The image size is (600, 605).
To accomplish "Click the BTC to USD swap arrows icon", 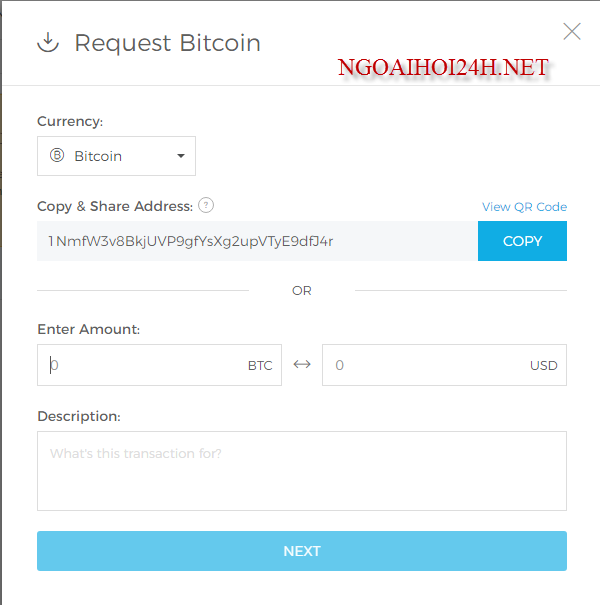I will coord(302,365).
